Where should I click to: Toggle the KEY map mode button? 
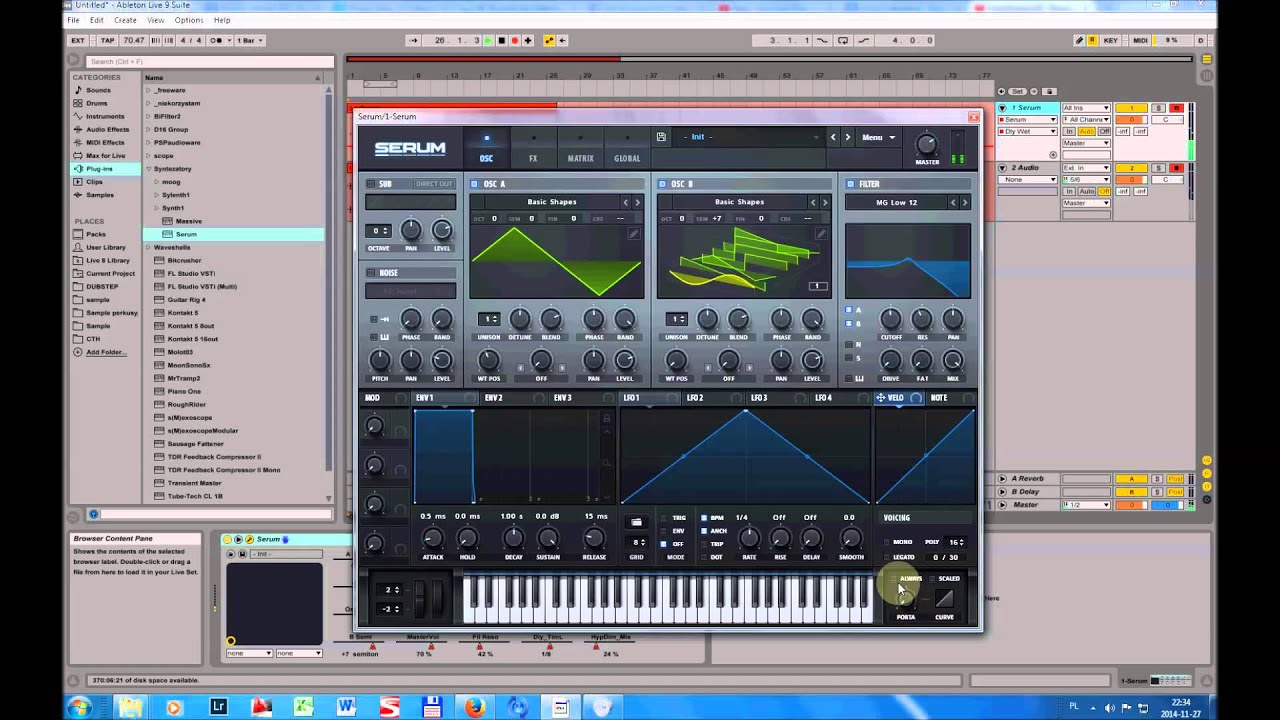(1111, 41)
